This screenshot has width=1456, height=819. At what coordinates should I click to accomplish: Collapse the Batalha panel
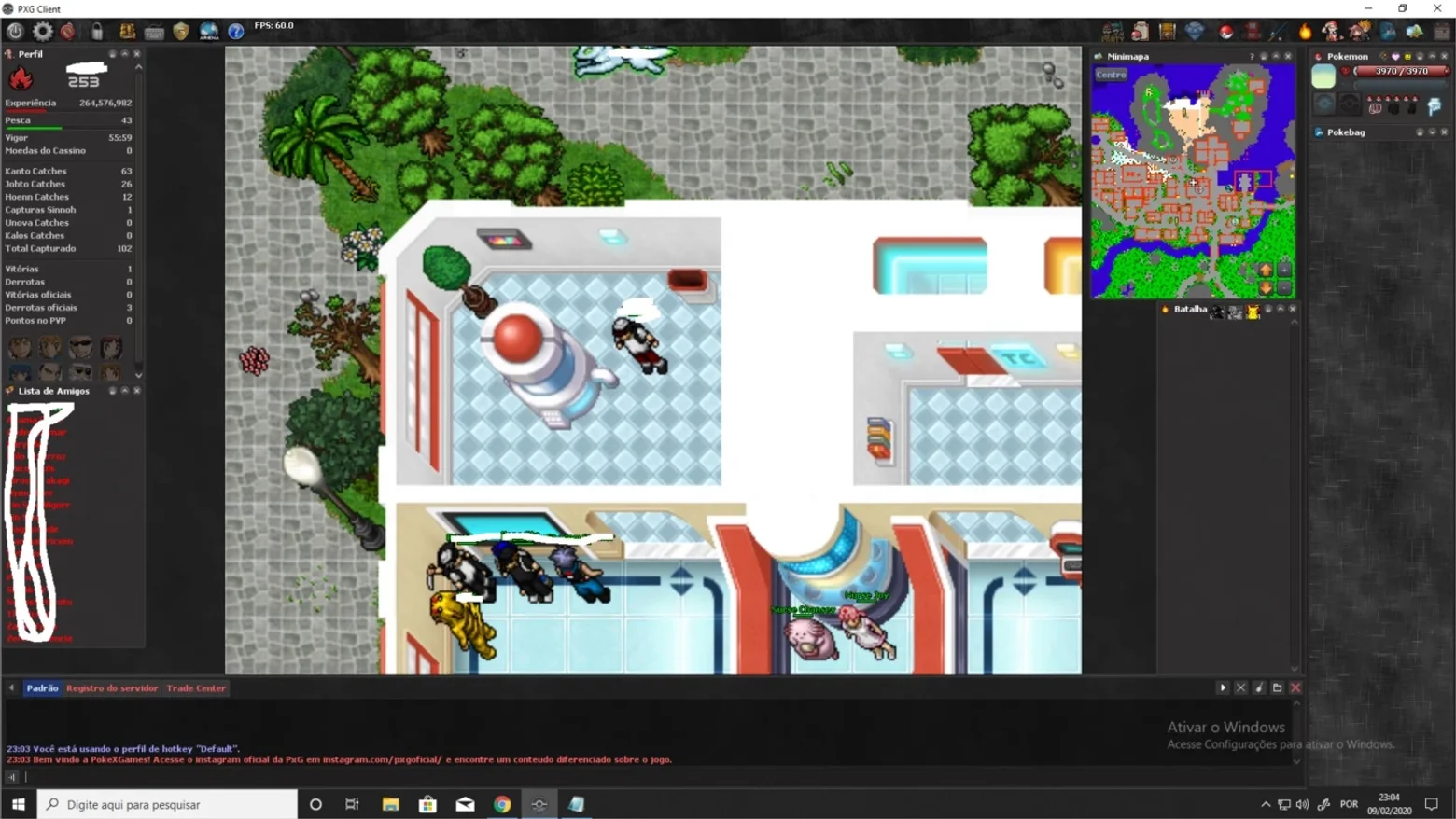1281,309
